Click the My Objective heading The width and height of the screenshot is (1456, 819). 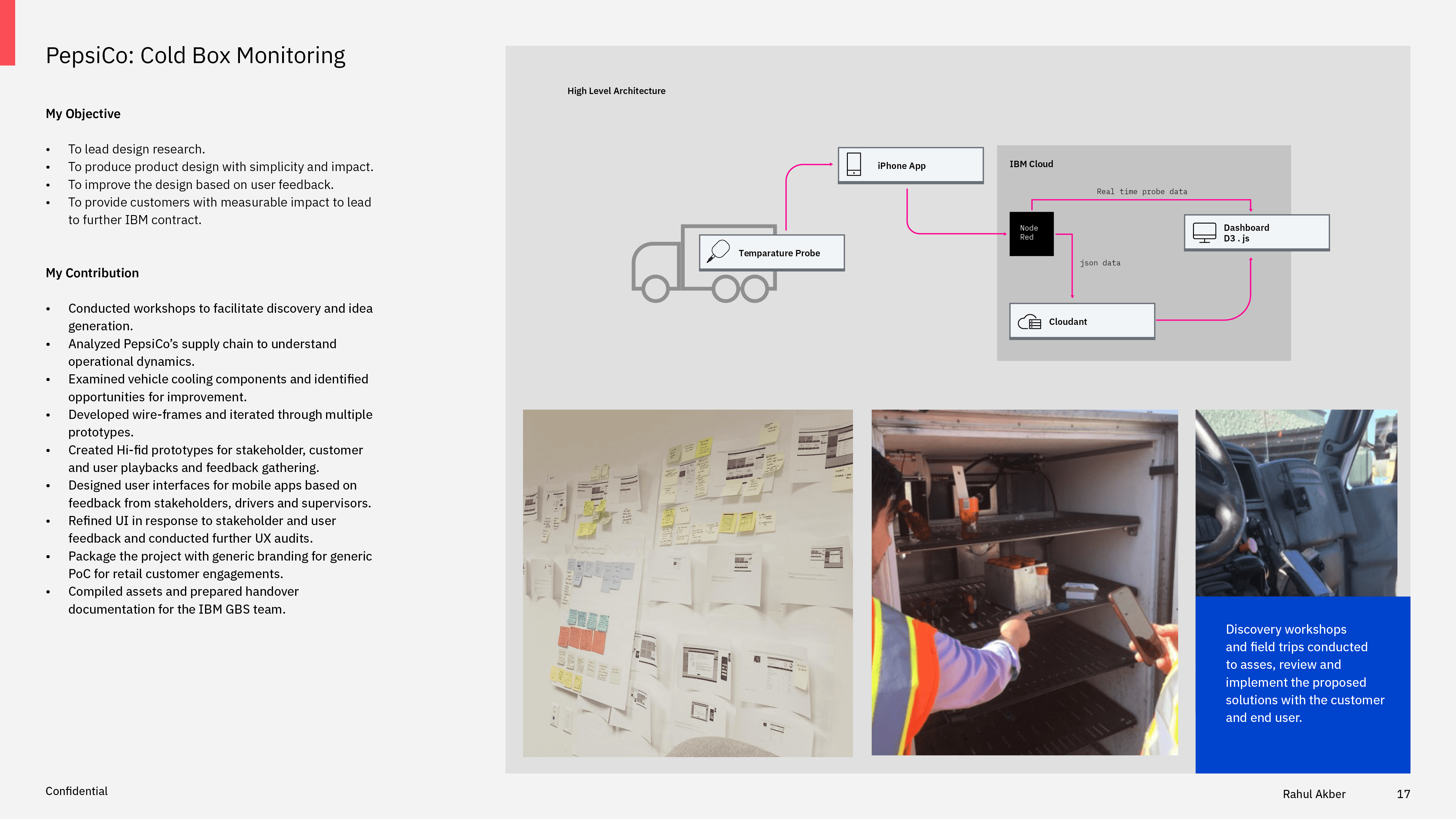[x=83, y=114]
